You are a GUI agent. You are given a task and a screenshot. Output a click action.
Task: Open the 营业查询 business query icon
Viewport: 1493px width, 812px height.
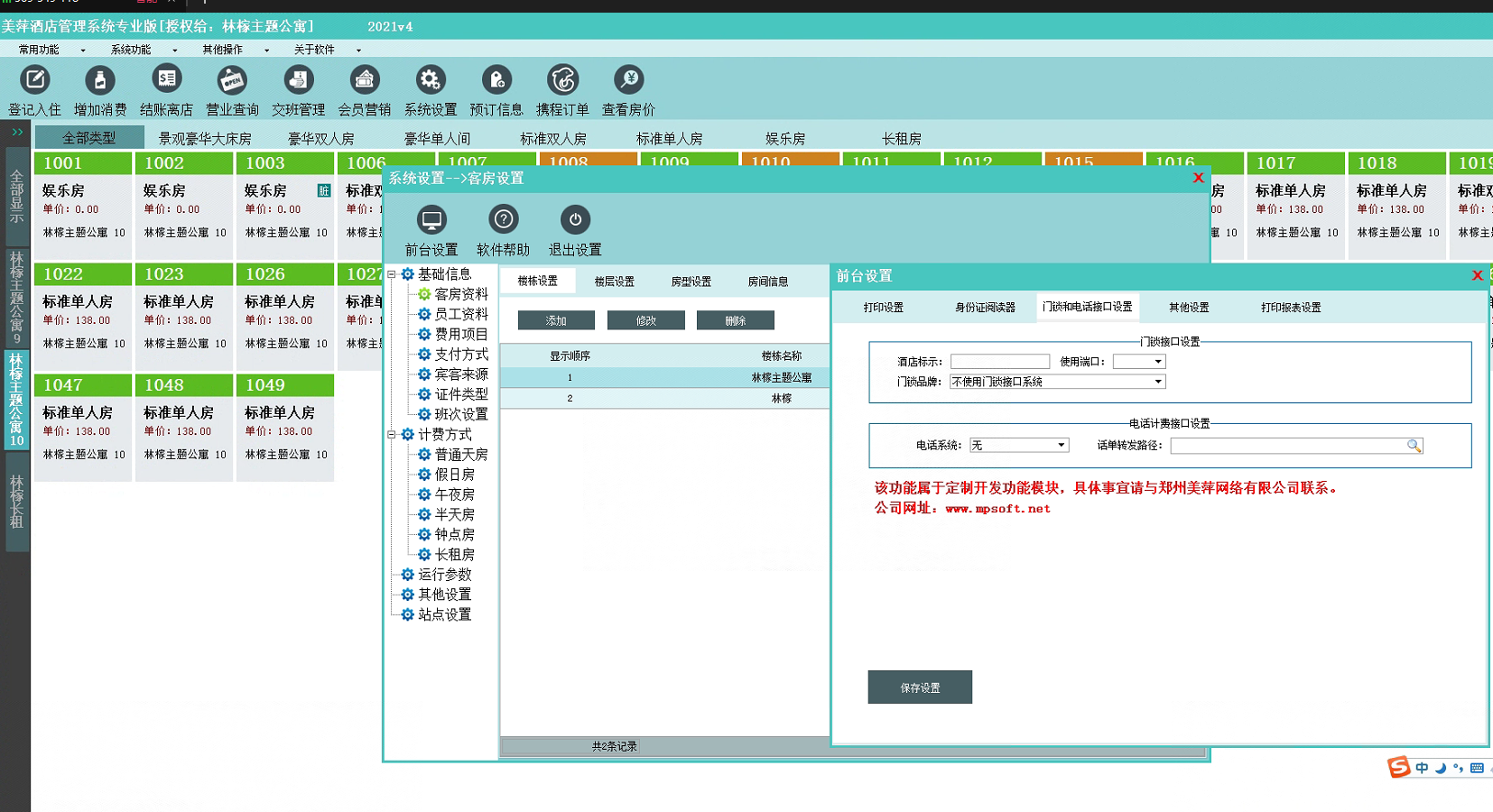point(232,81)
